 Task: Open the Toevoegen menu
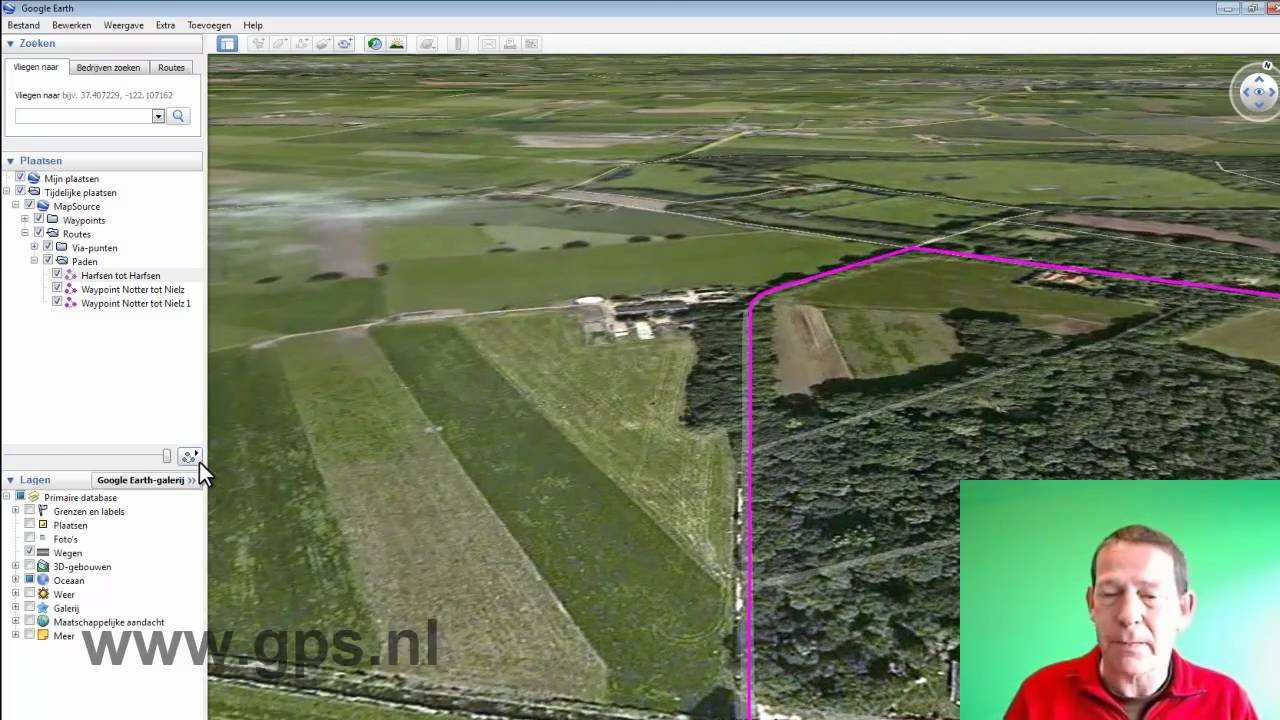click(209, 25)
